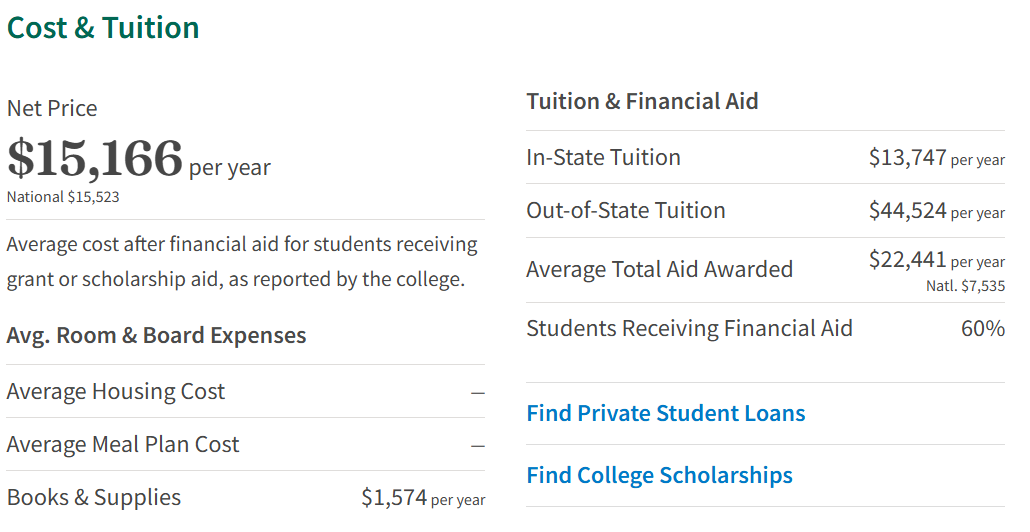Click the In-State Tuition label
The width and height of the screenshot is (1030, 532).
click(x=603, y=158)
